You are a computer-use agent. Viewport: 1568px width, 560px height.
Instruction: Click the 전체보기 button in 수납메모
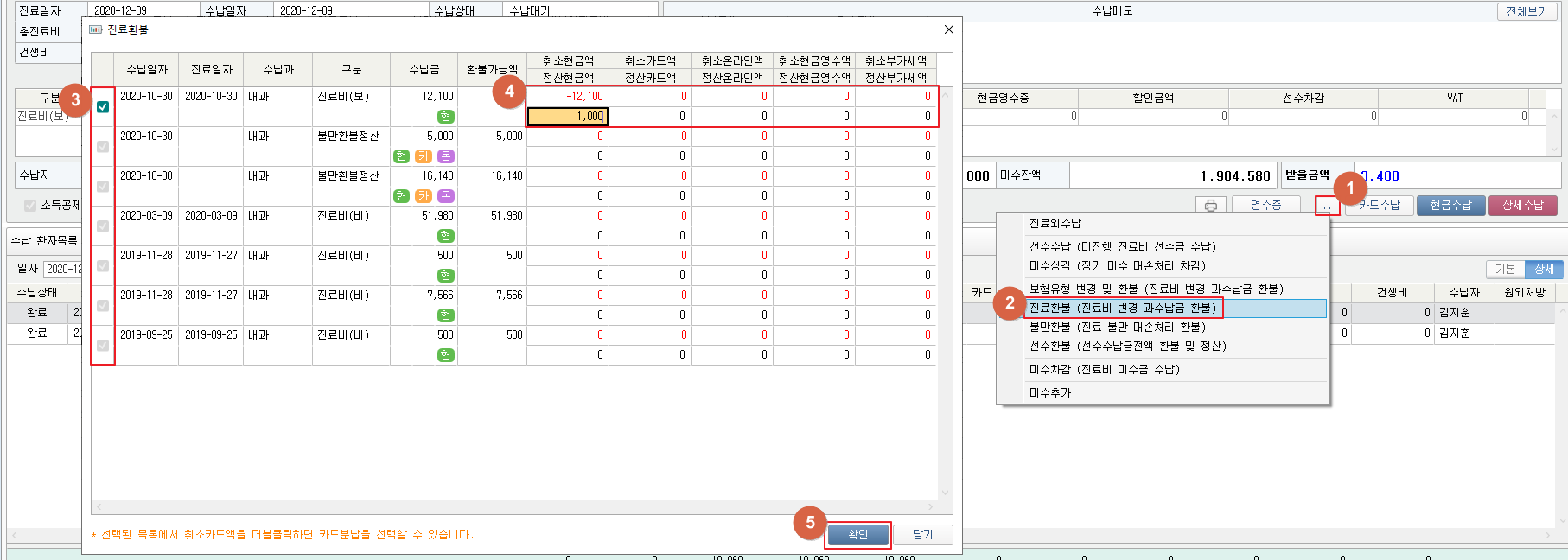(1527, 11)
